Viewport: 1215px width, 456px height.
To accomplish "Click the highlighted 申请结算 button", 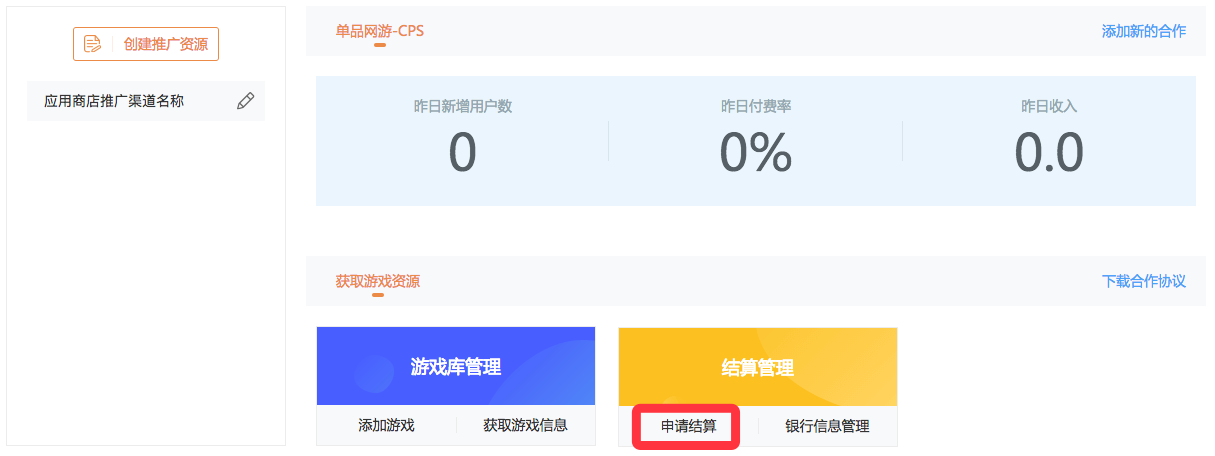I will tap(688, 426).
